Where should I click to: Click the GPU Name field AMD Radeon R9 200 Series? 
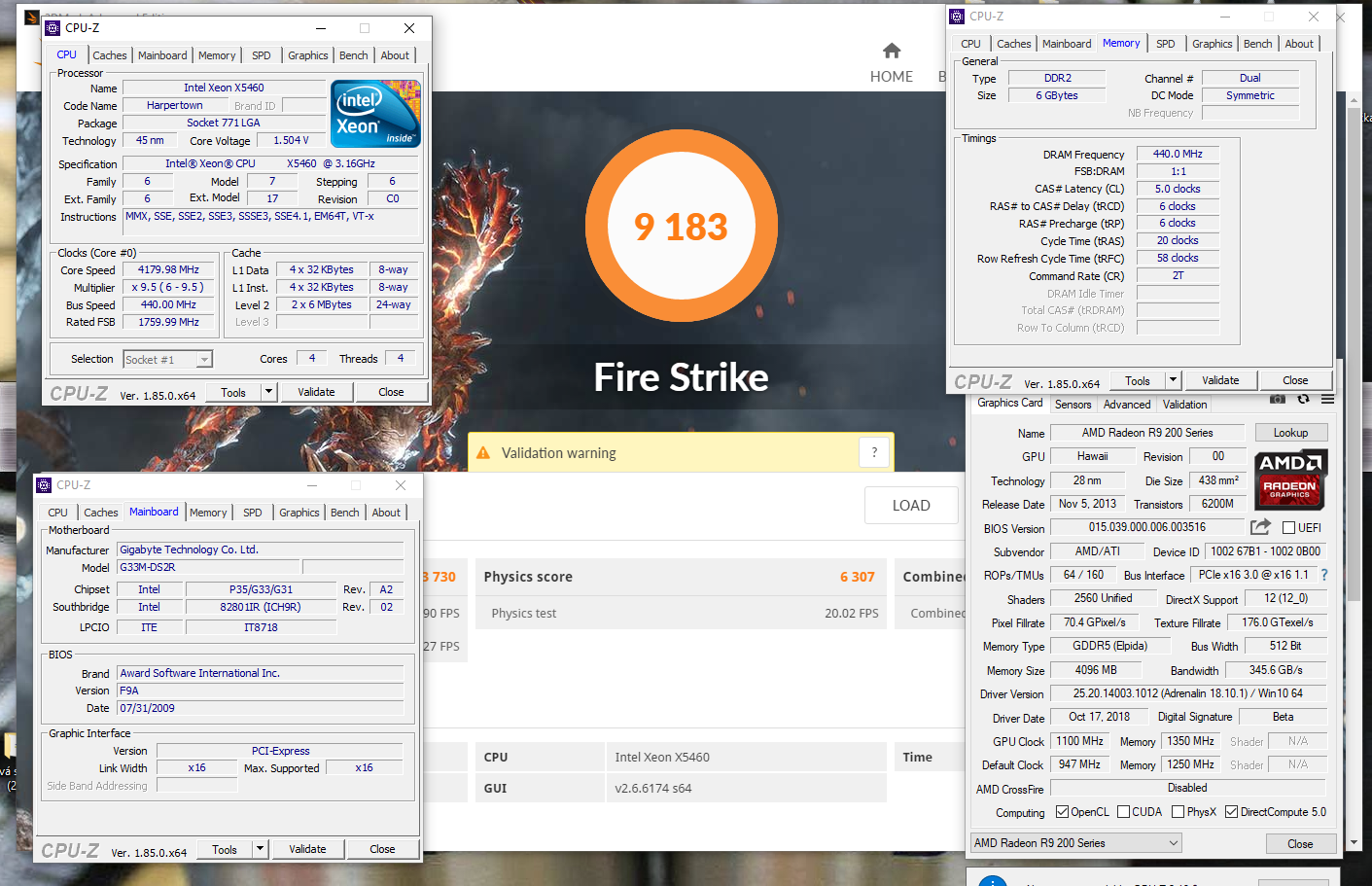[1147, 433]
